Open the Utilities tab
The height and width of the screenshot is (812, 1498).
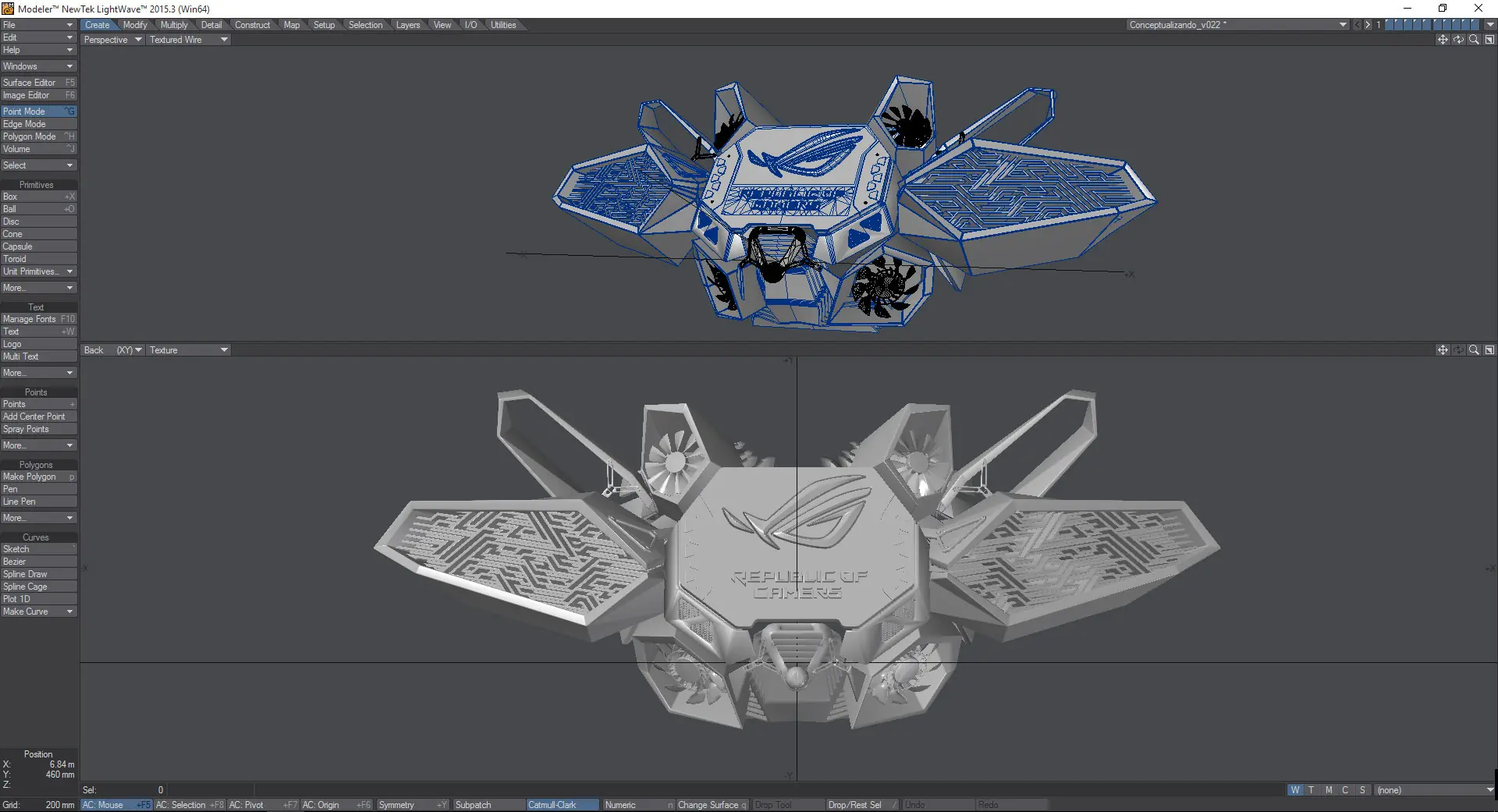pyautogui.click(x=503, y=25)
